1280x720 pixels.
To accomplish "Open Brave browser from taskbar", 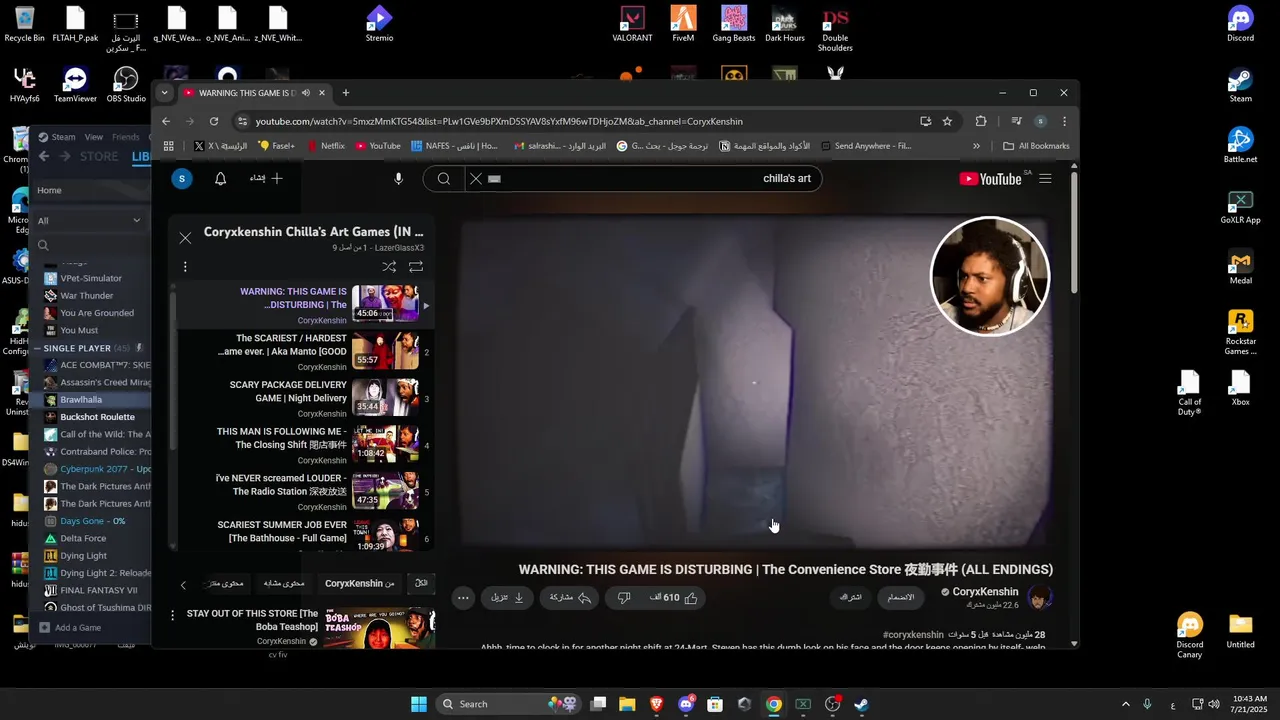I will [656, 704].
